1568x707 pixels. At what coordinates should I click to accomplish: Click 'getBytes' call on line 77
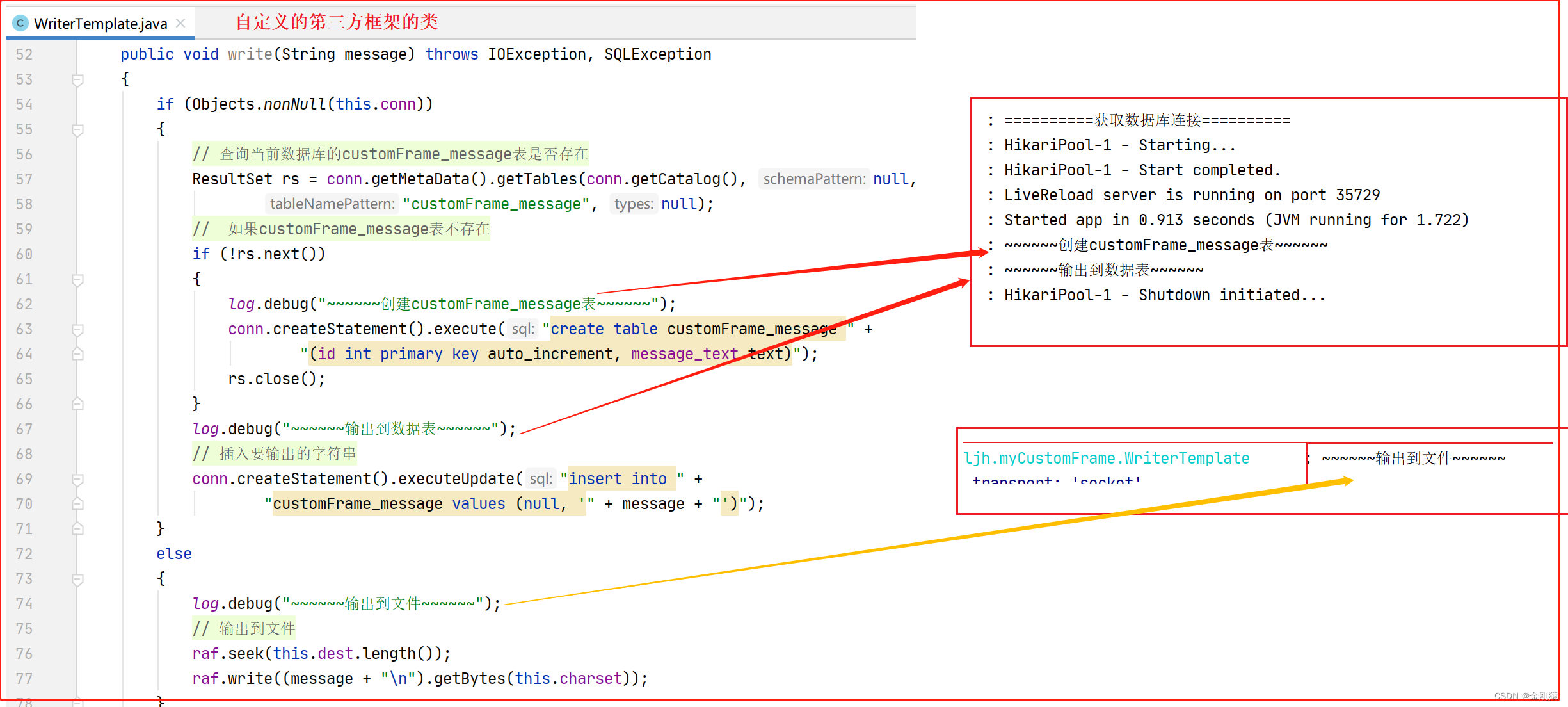(x=470, y=679)
